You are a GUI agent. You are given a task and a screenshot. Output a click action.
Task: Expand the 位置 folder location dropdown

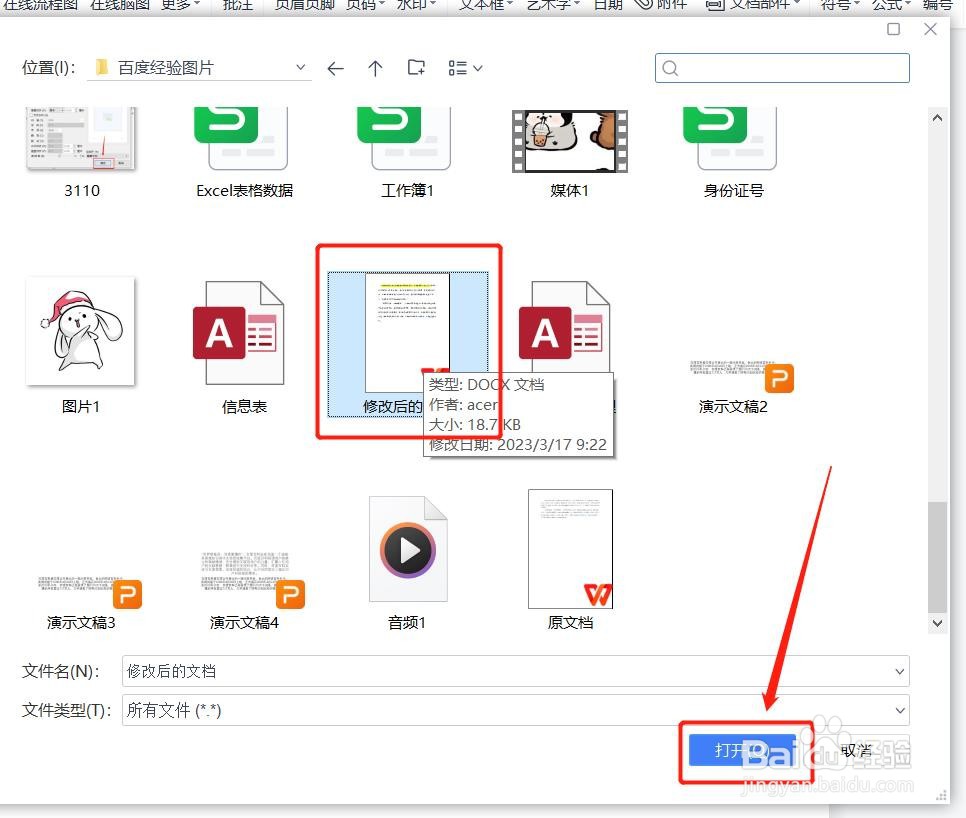click(301, 67)
